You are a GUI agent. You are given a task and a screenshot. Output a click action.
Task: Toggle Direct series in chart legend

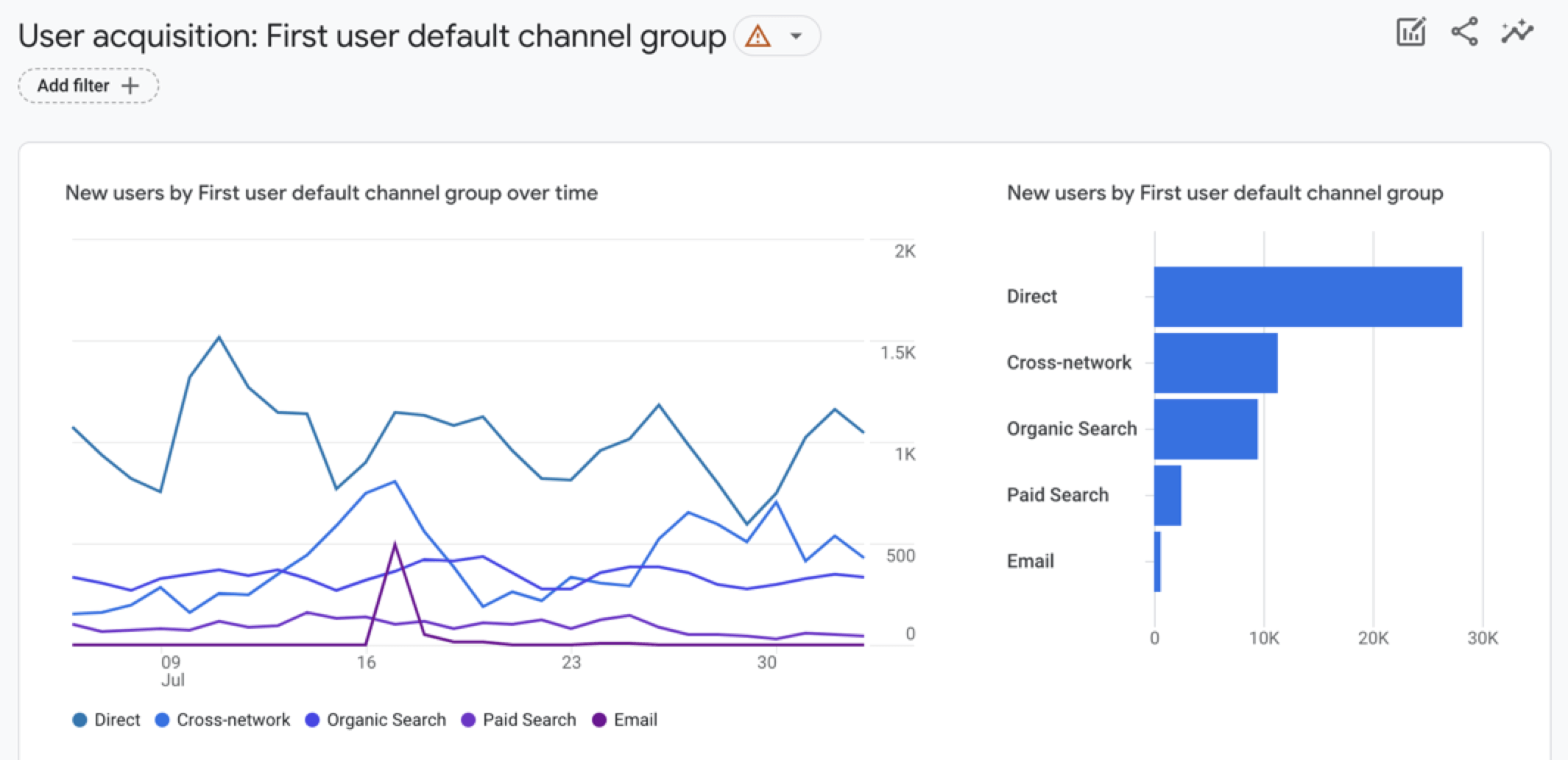pos(107,719)
